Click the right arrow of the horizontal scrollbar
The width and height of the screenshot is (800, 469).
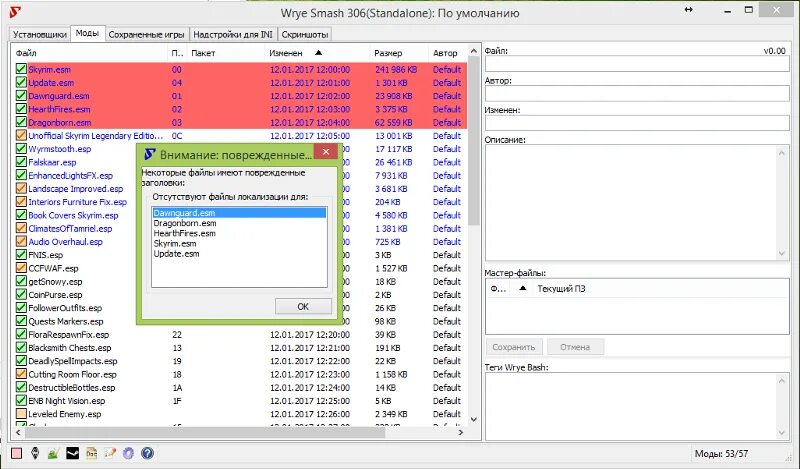coord(461,432)
